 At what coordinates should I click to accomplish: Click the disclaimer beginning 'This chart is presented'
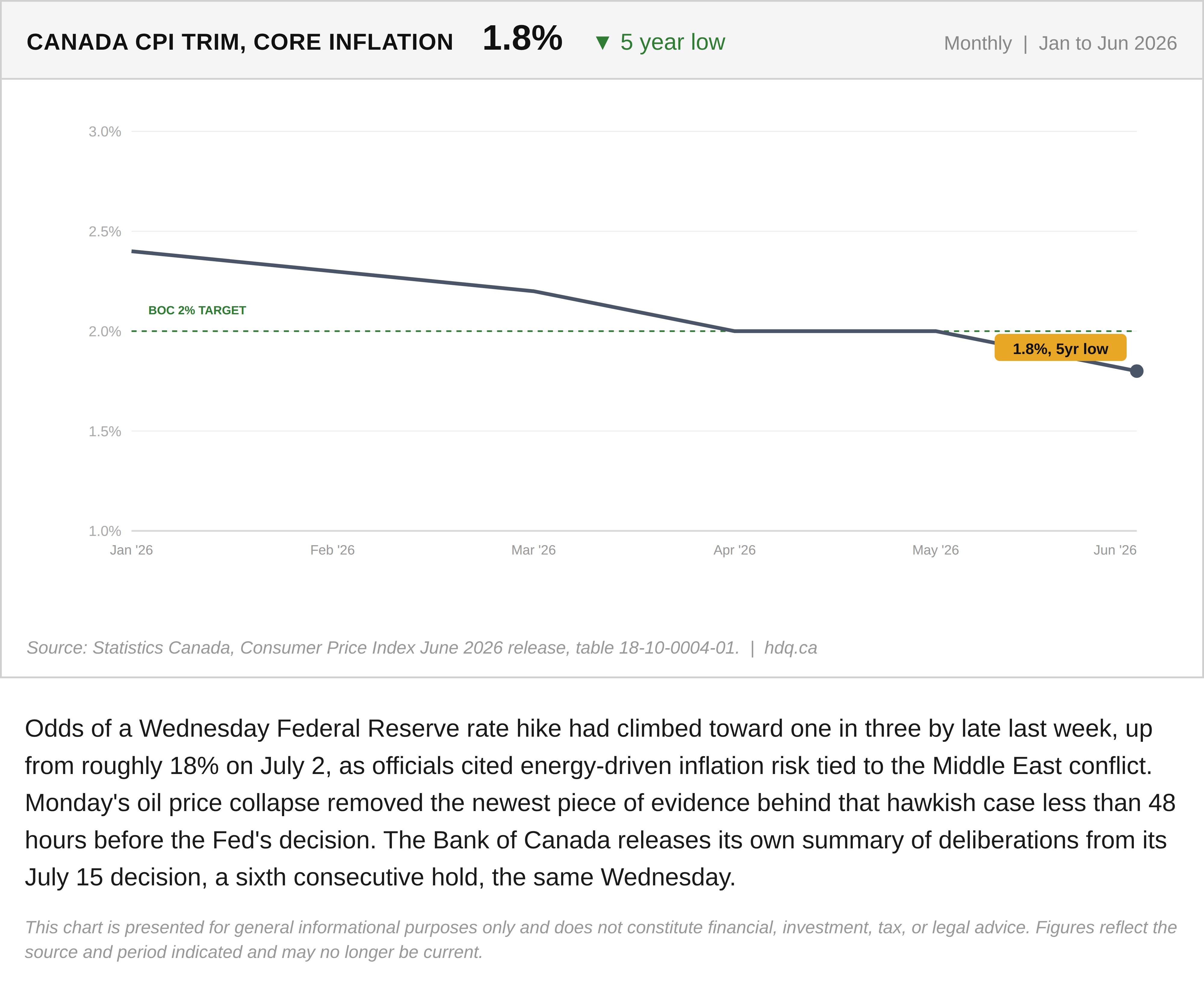coord(601,939)
